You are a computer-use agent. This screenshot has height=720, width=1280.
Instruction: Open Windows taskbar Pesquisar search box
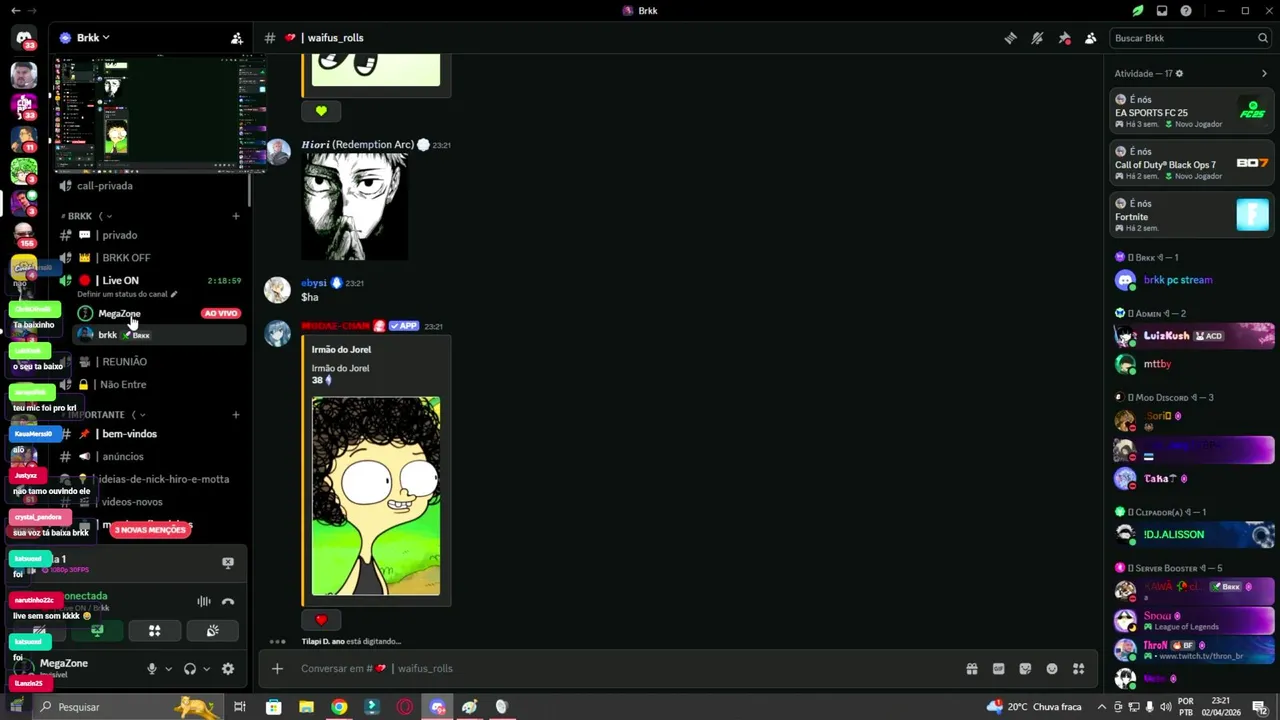coord(105,707)
